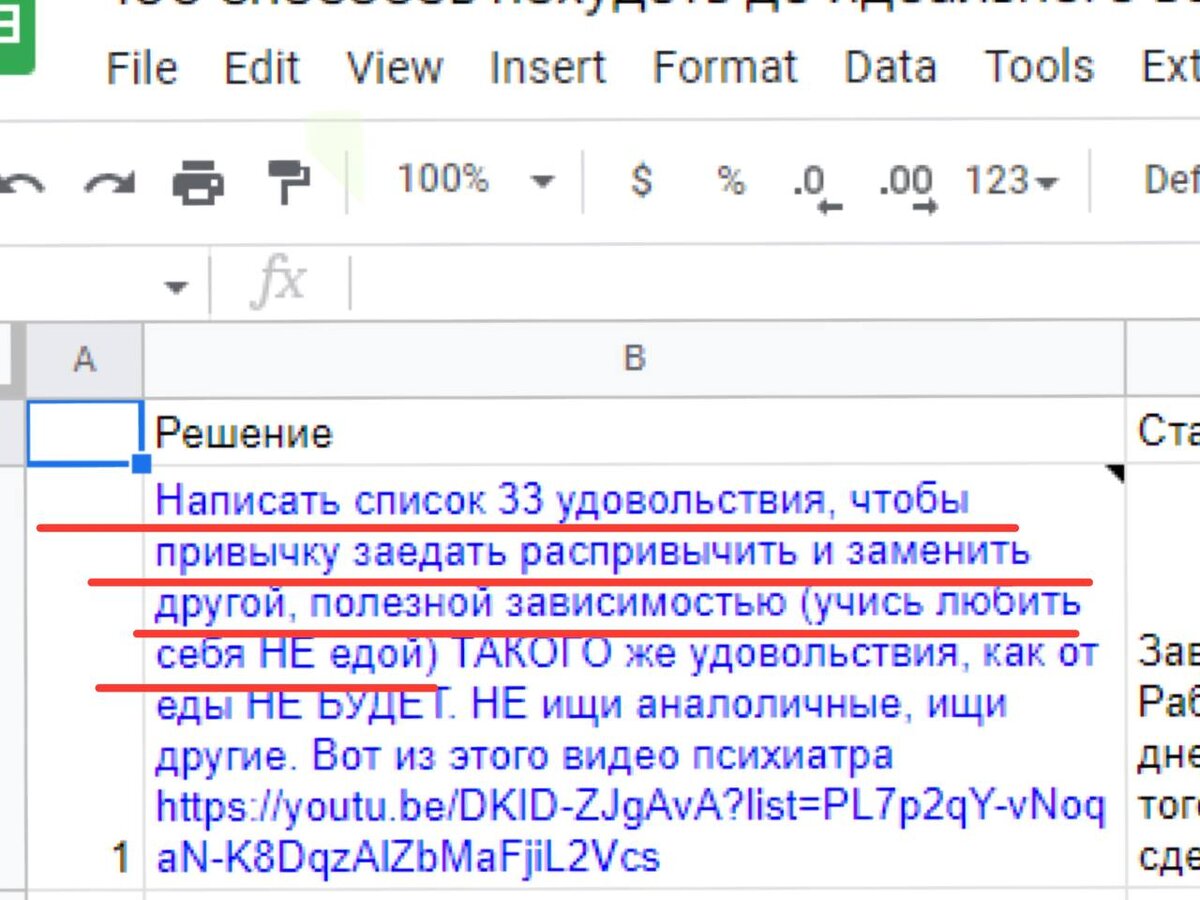Image resolution: width=1200 pixels, height=900 pixels.
Task: Open the Tools menu
Action: pyautogui.click(x=1040, y=68)
